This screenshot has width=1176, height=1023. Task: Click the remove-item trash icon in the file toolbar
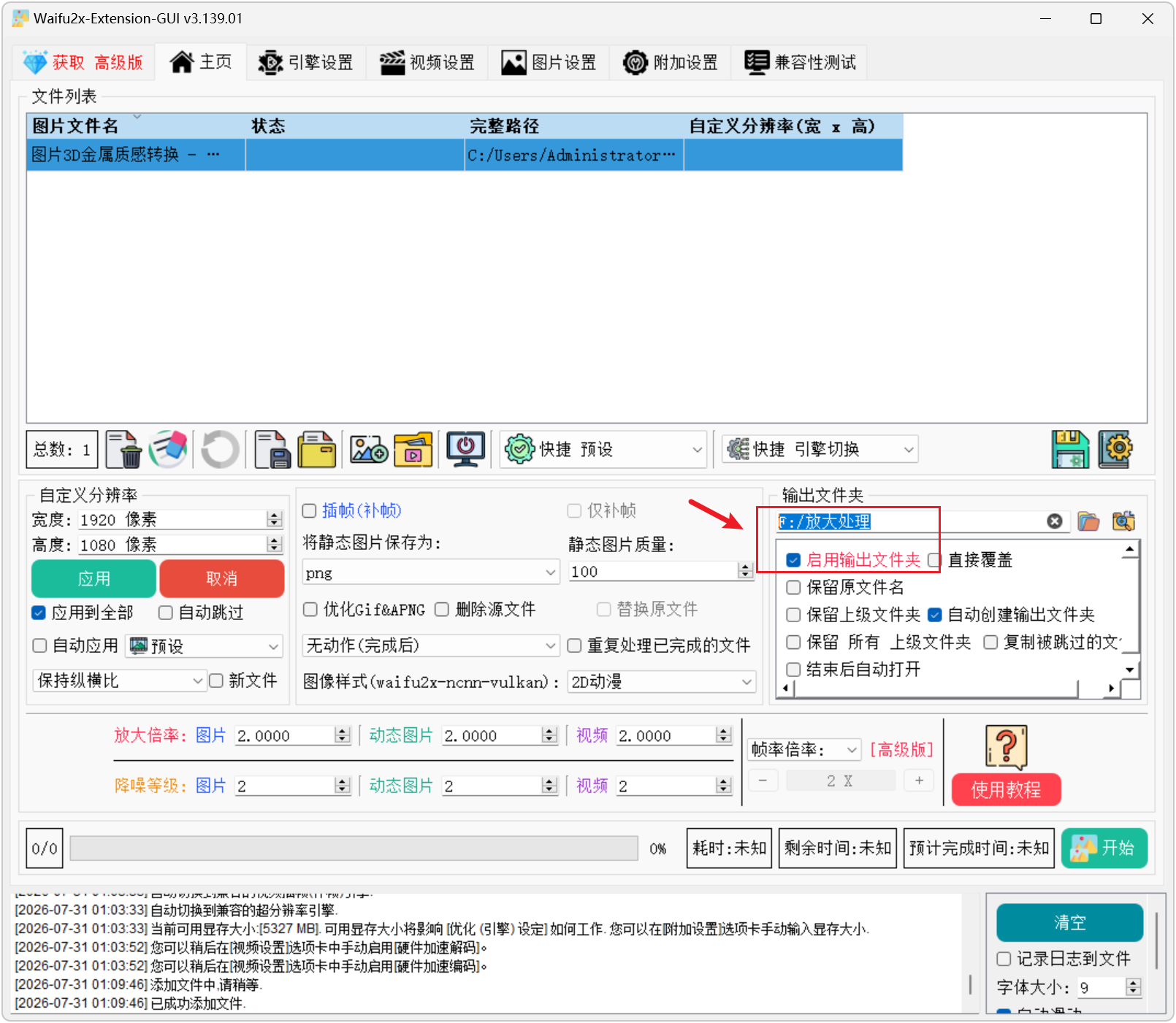tap(123, 449)
